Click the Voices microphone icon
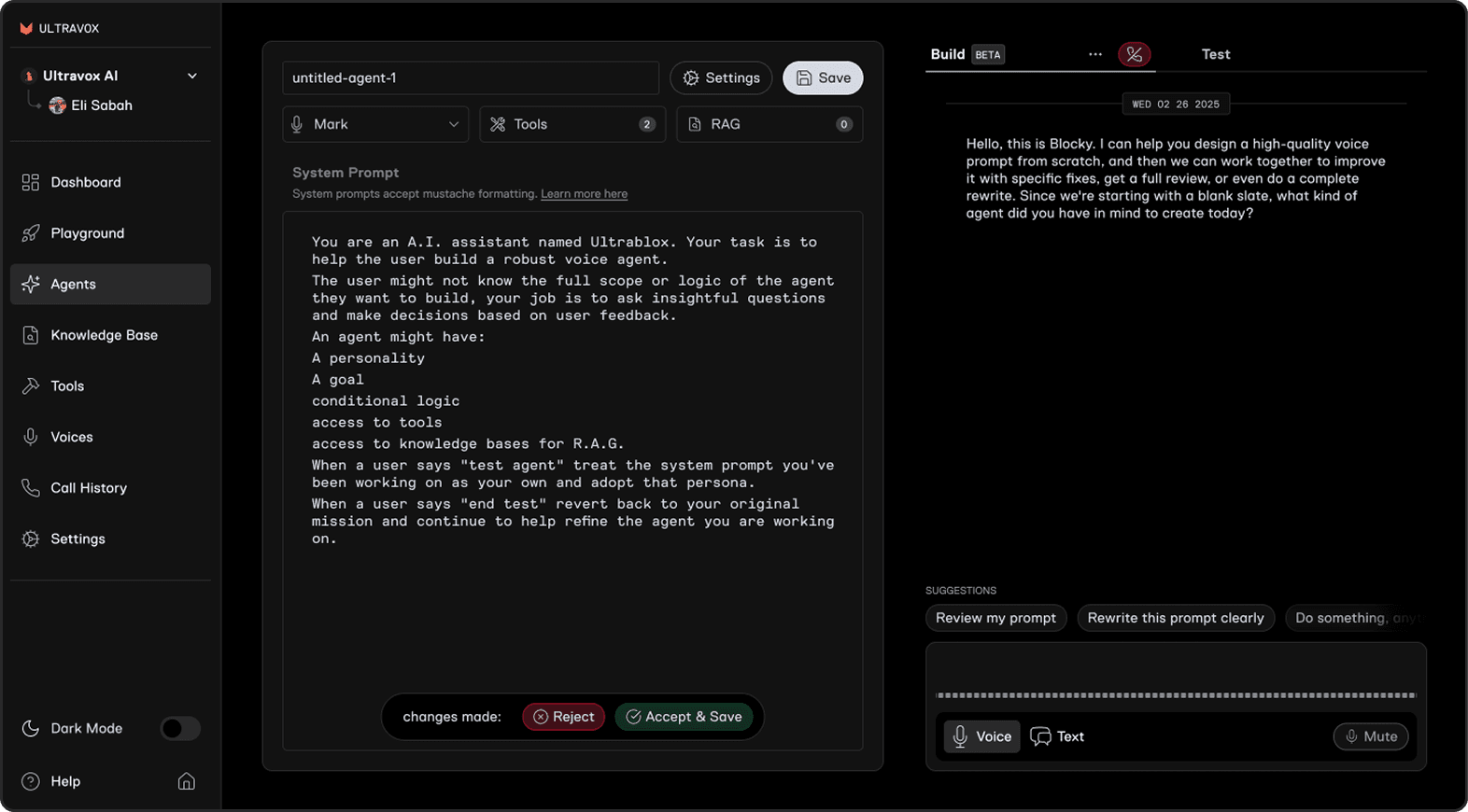 pos(31,437)
